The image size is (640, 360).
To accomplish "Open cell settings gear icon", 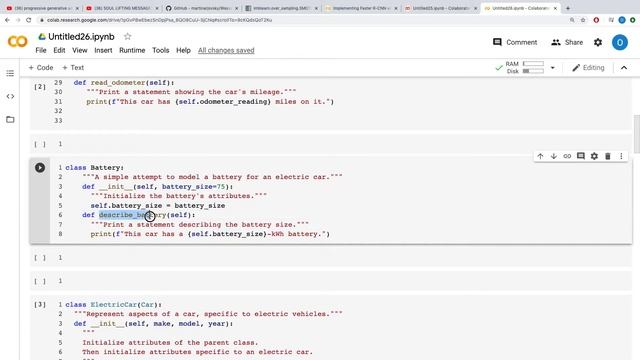I will pos(594,156).
